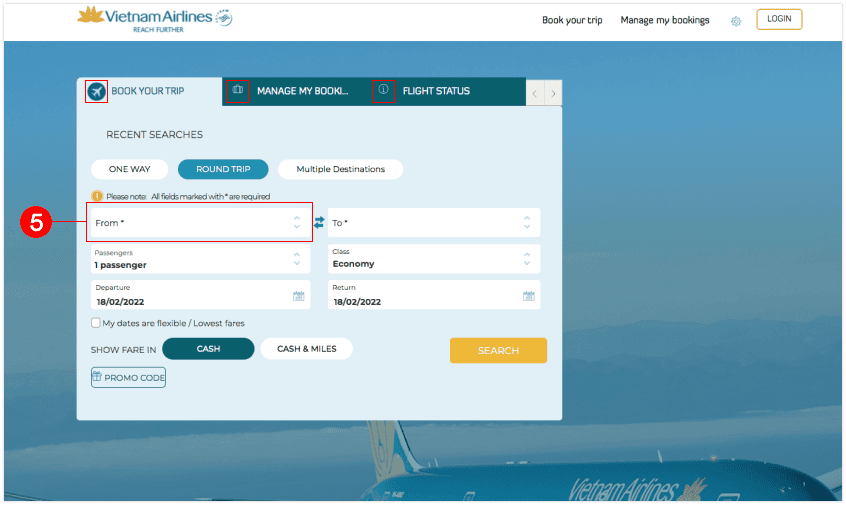The height and width of the screenshot is (505, 846).
Task: Click the My dates are flexible / Lowest fares label
Action: coord(173,323)
